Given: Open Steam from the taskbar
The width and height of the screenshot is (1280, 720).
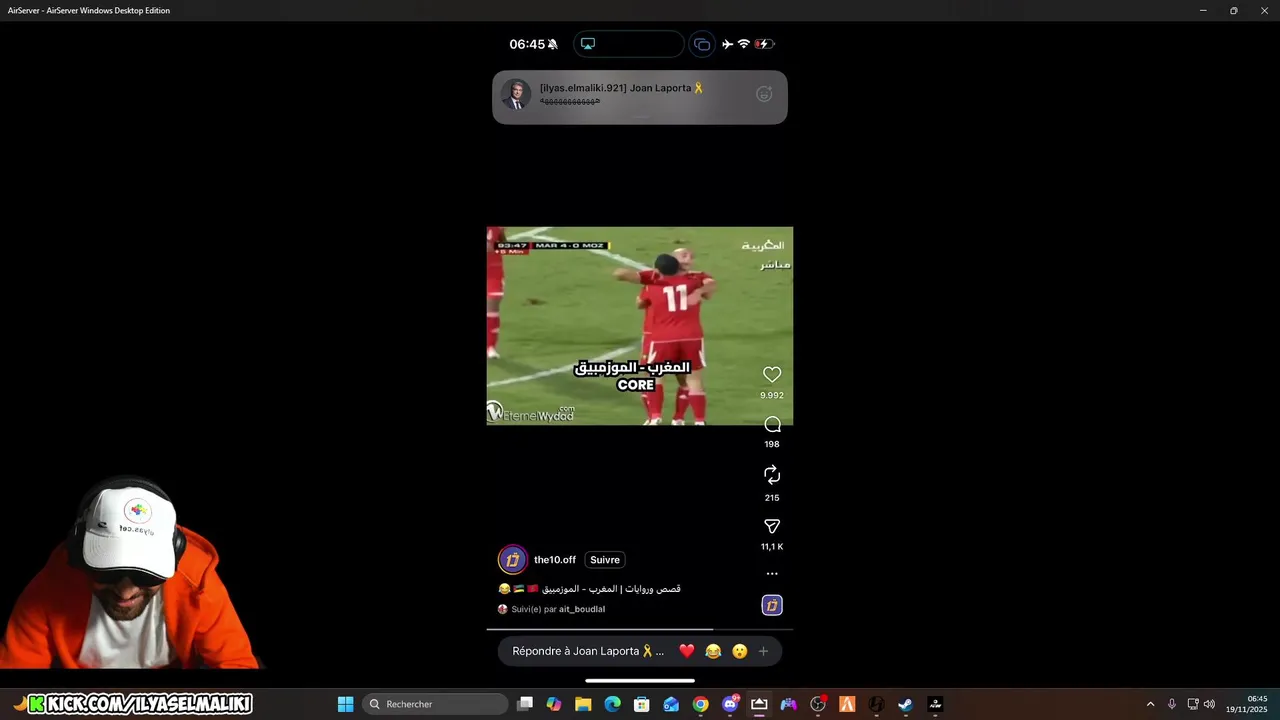Looking at the screenshot, I should point(906,704).
